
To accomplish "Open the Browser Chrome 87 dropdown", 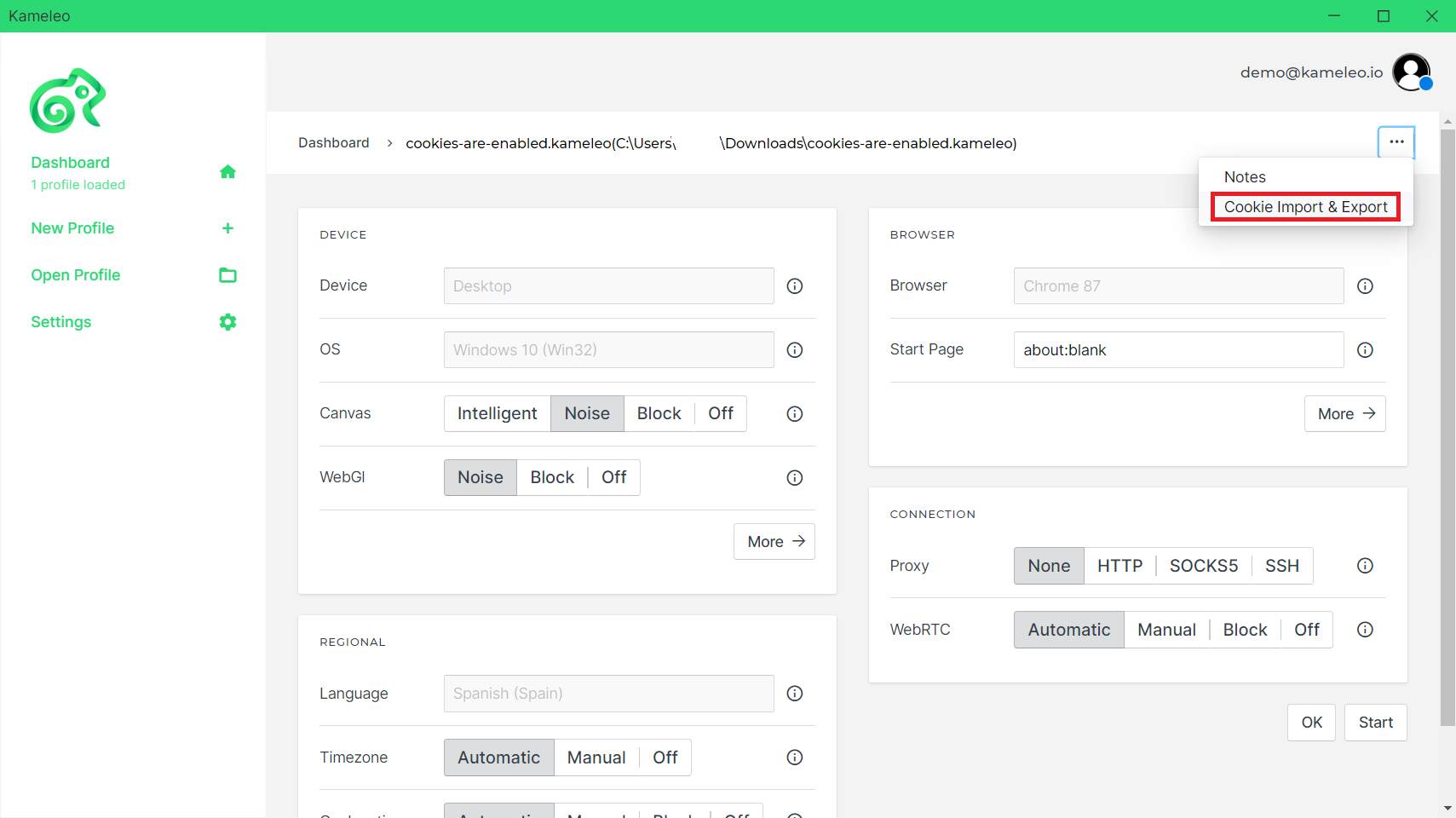I will (x=1179, y=286).
